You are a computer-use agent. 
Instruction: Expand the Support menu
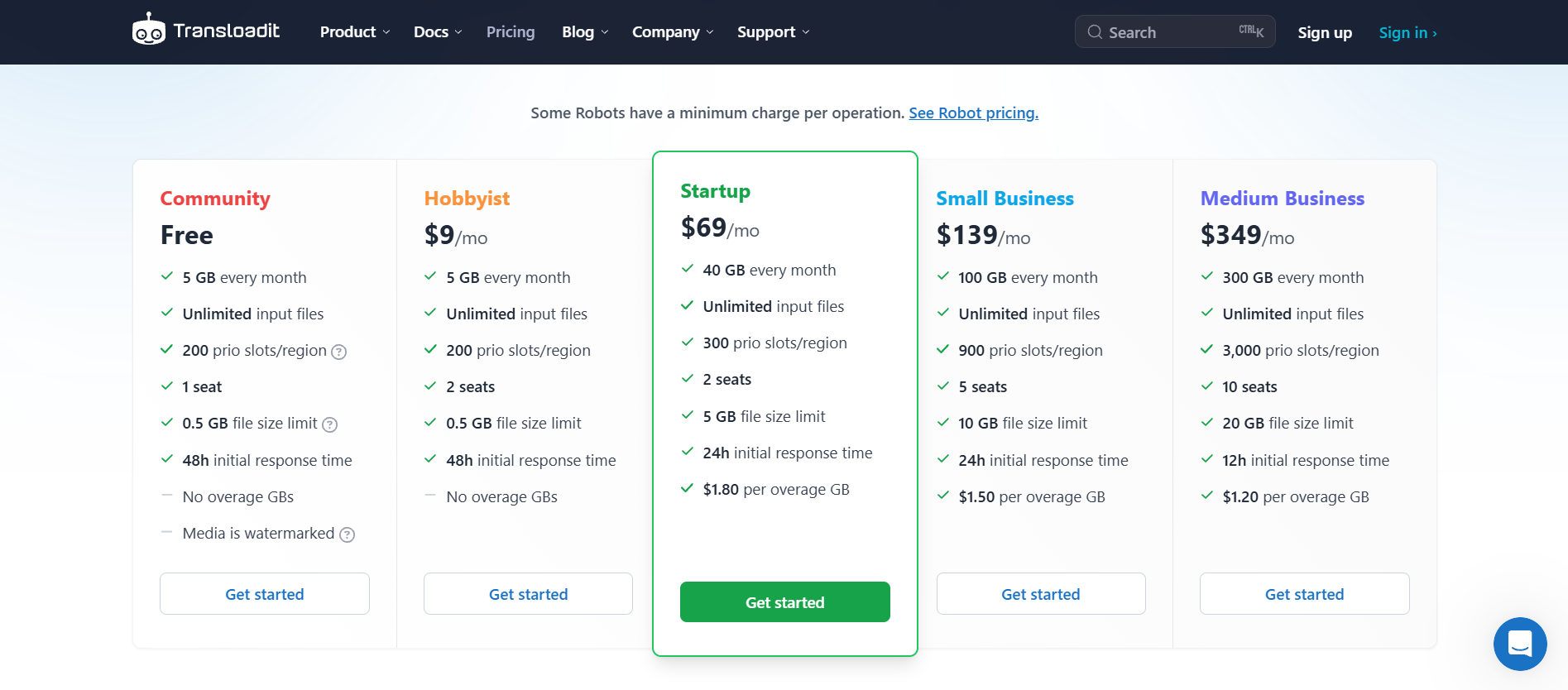click(x=773, y=32)
